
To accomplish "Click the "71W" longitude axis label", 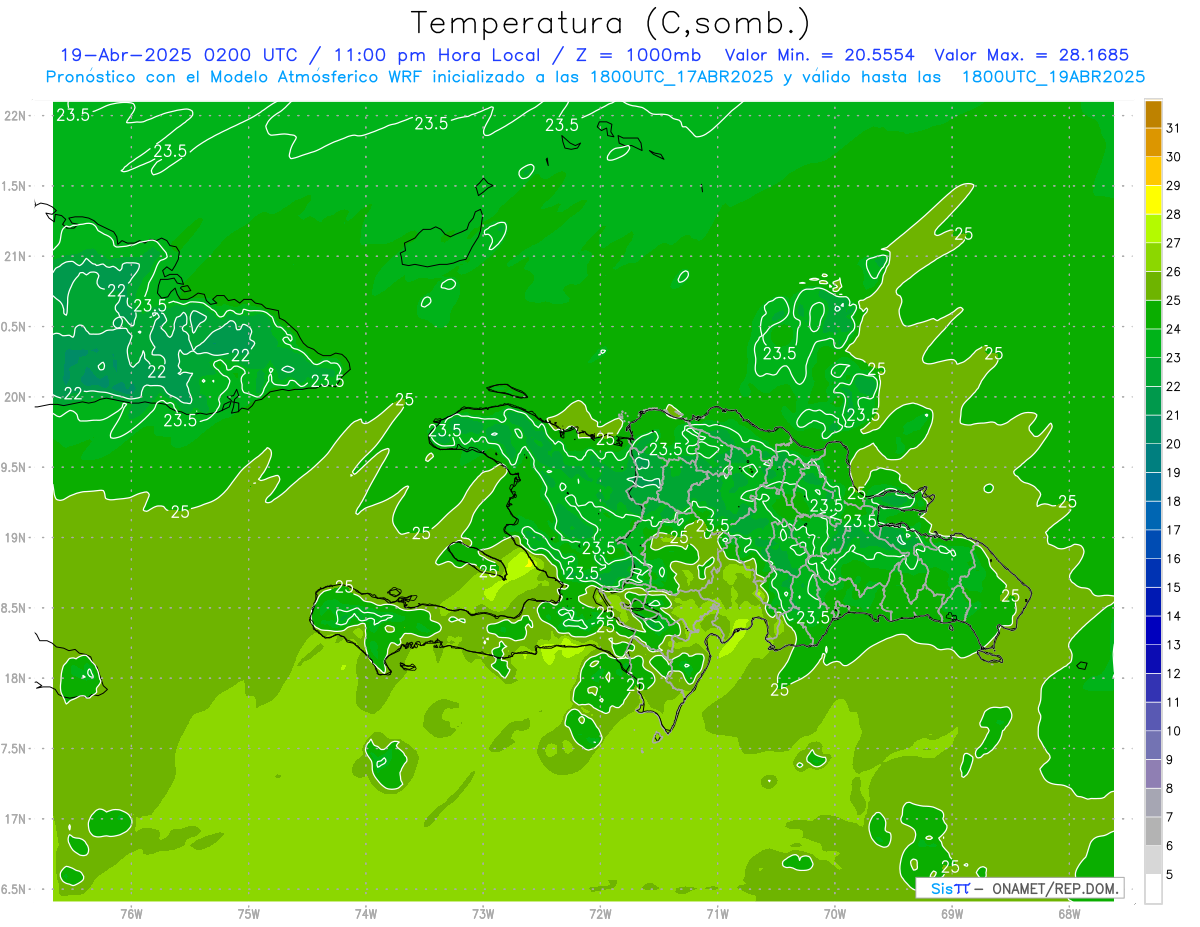I will coord(717,914).
